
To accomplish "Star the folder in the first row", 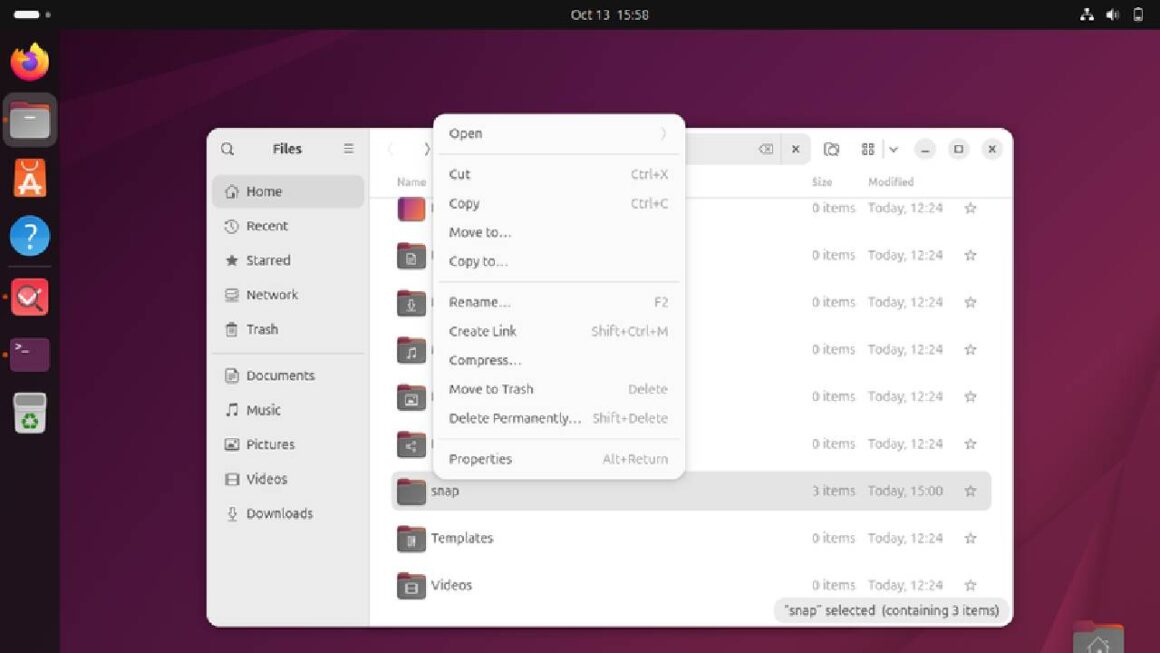I will [x=971, y=209].
